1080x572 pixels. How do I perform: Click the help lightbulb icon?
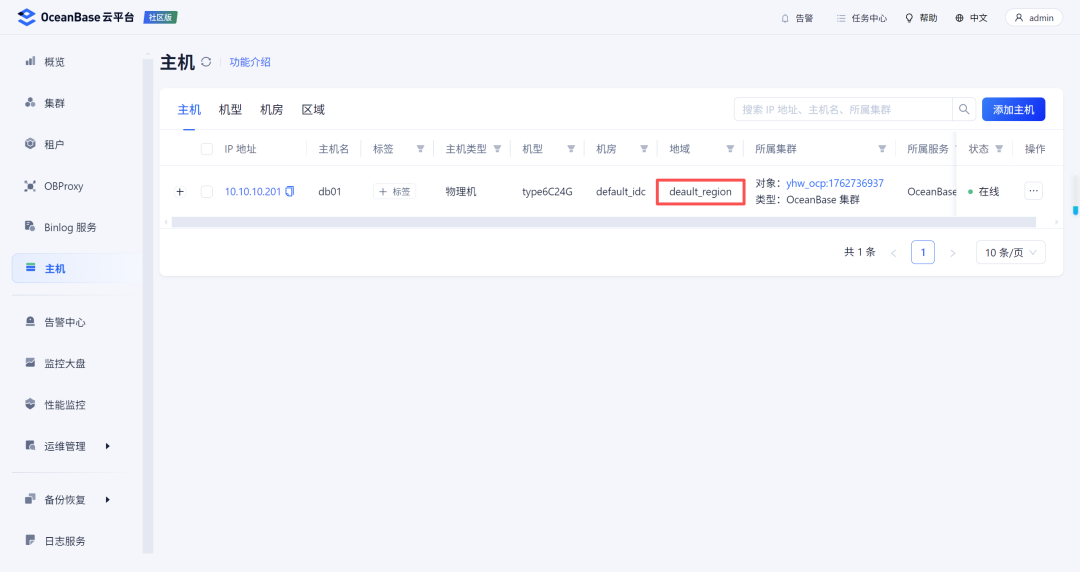[909, 19]
